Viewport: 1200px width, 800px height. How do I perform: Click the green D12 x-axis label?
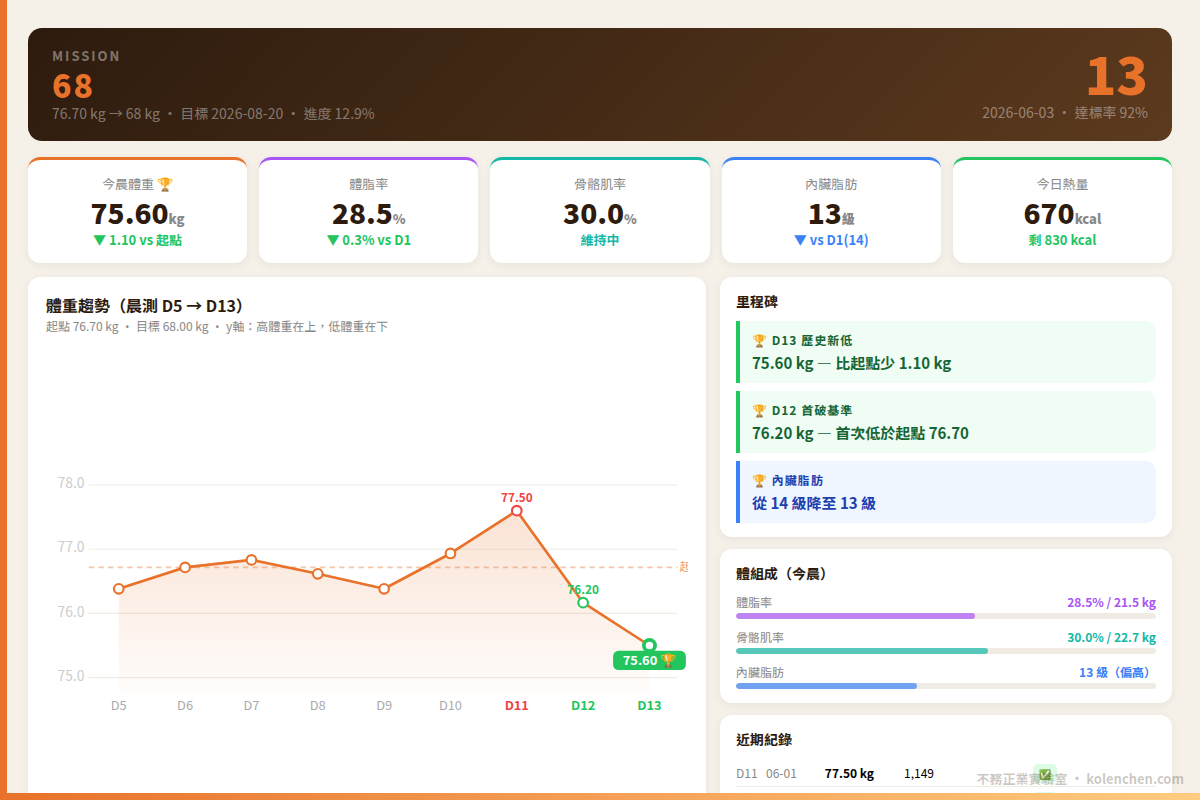point(583,706)
